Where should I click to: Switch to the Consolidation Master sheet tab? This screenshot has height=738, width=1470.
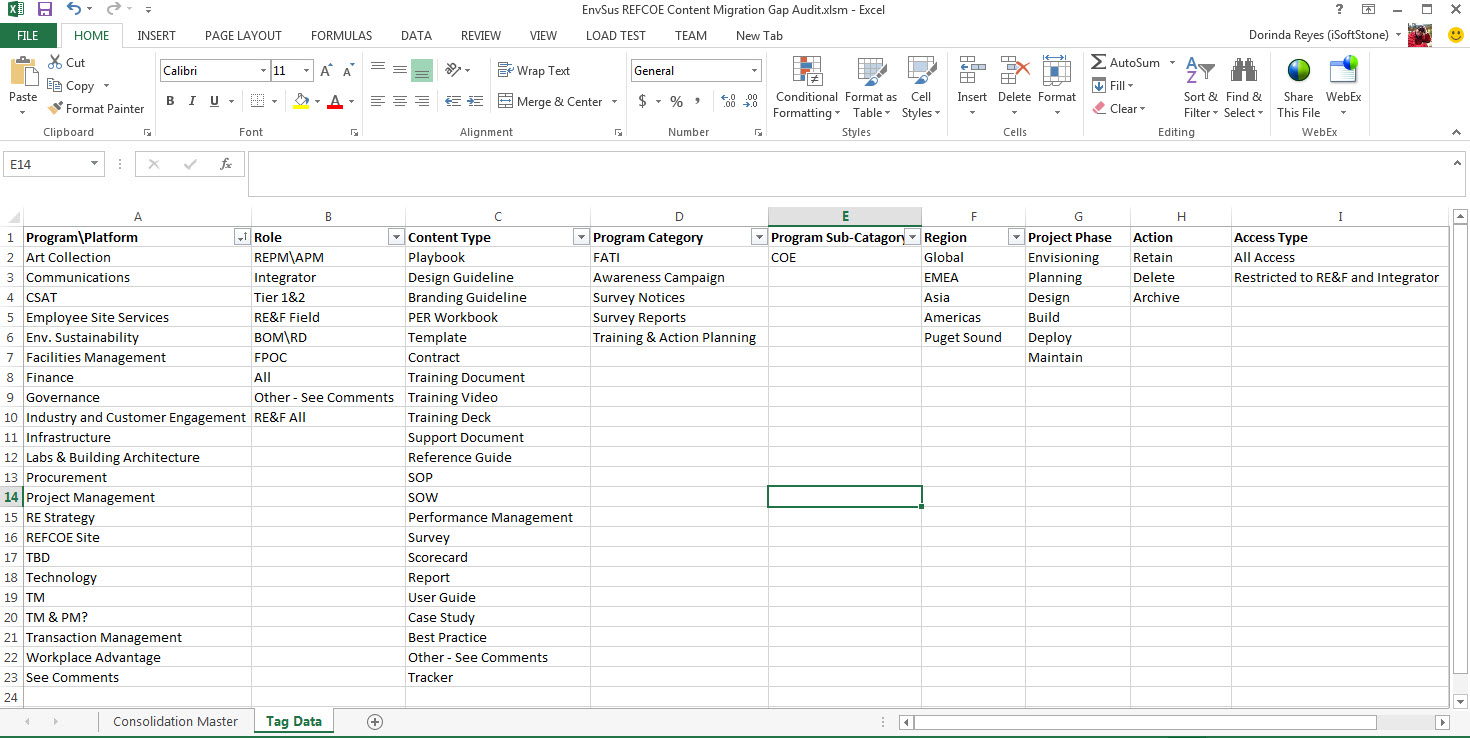(x=175, y=721)
